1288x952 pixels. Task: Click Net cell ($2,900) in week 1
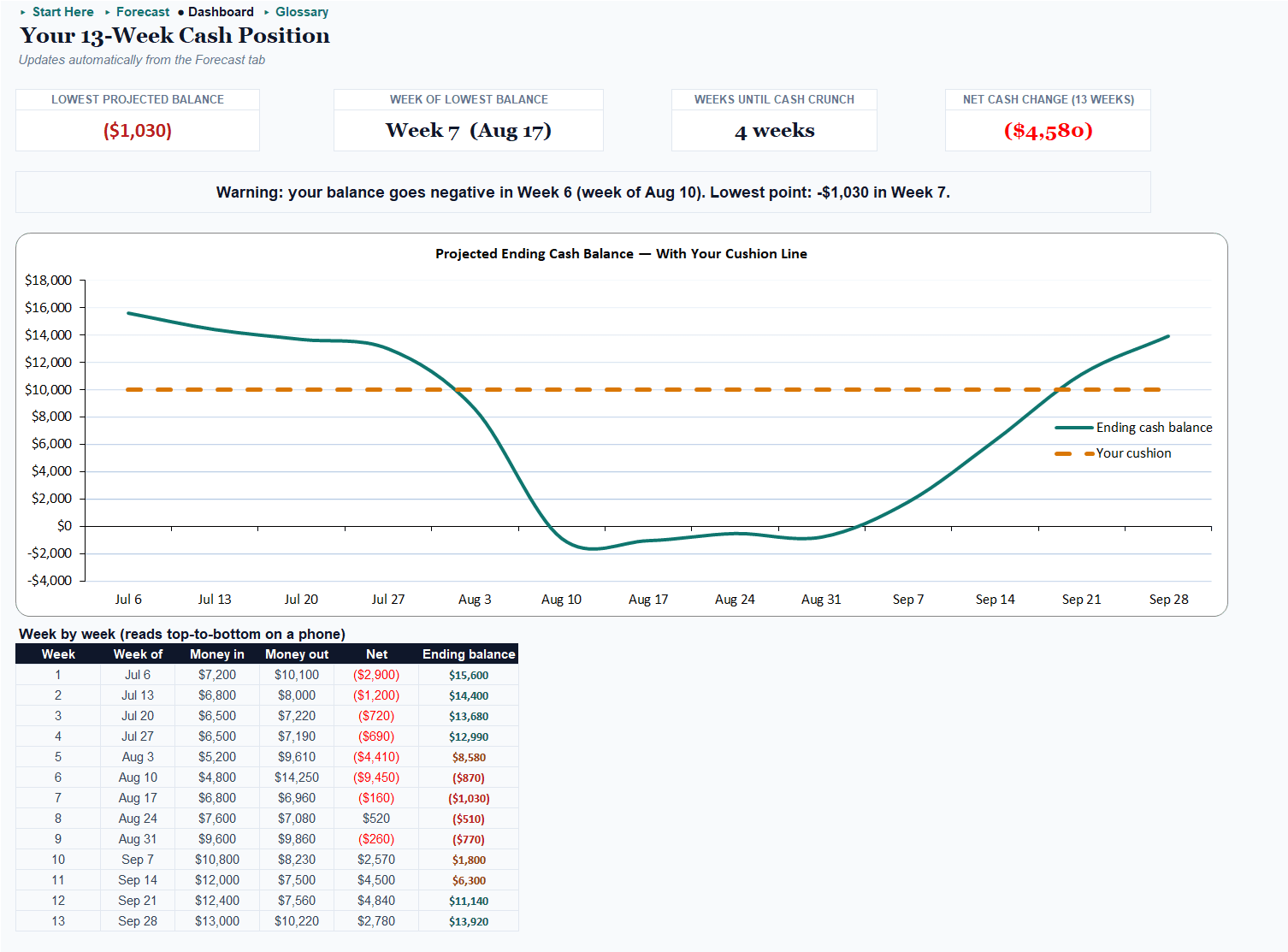(x=376, y=675)
